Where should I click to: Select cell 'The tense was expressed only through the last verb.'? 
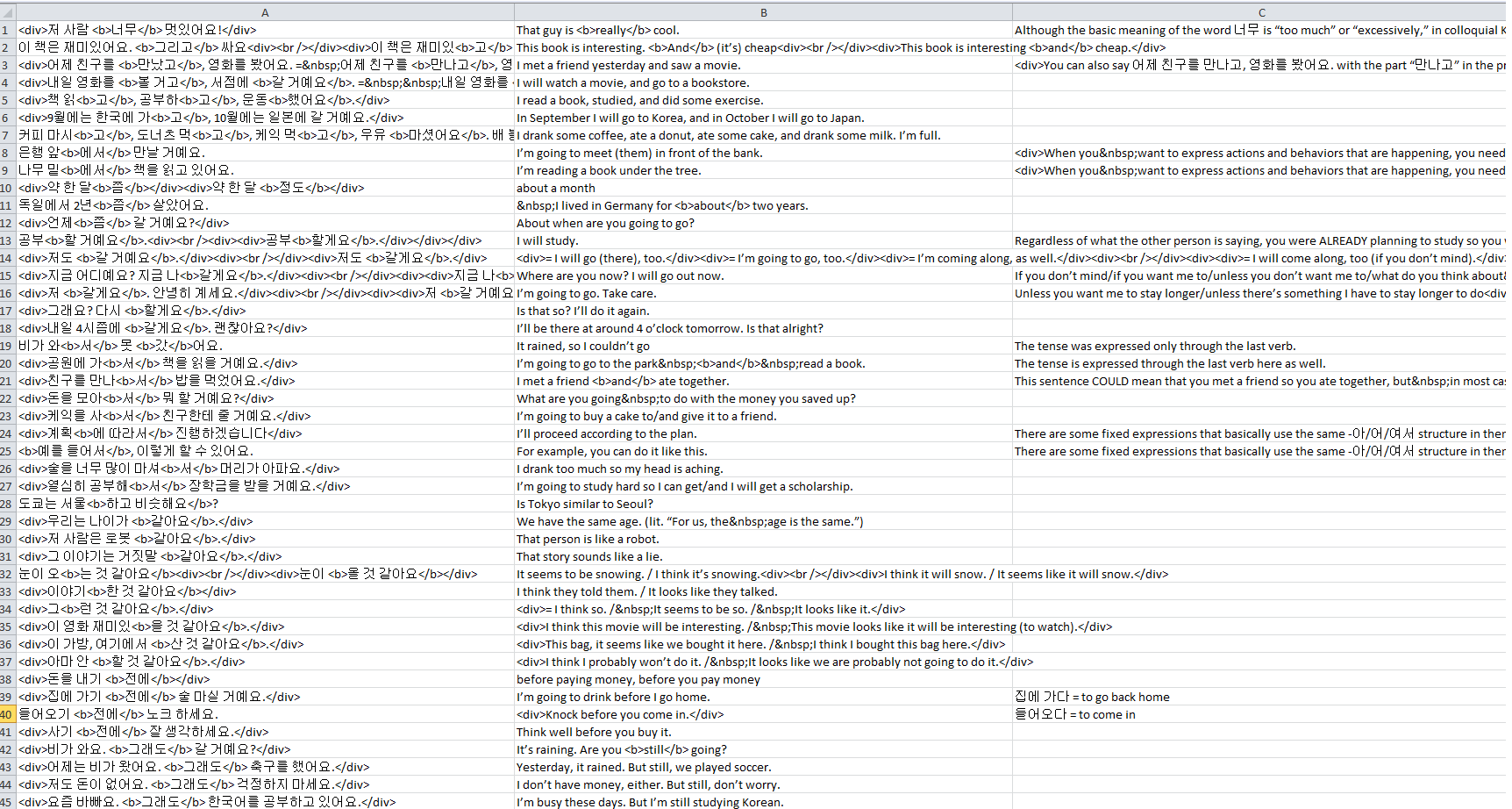1261,346
